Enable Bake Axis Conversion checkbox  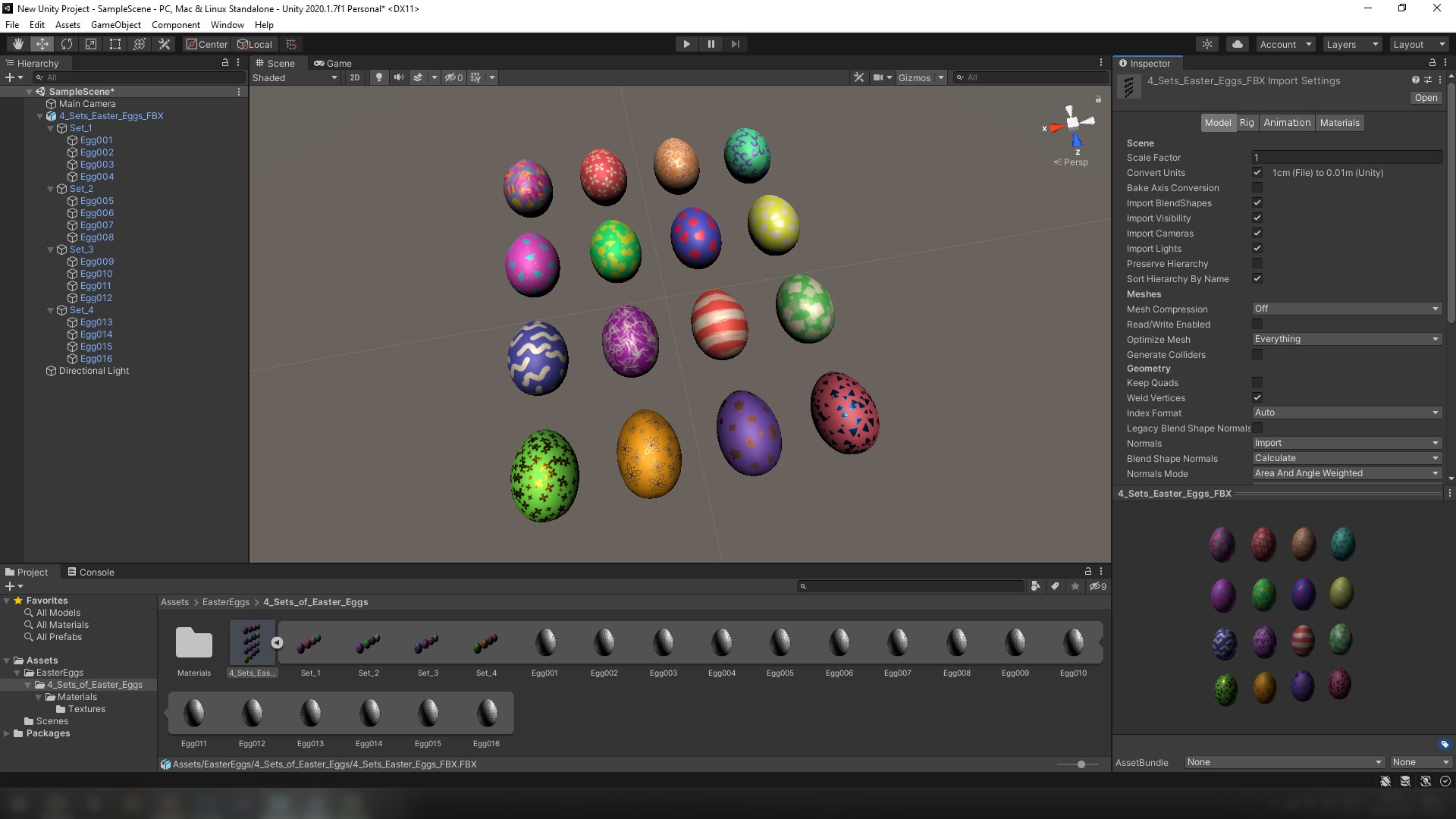tap(1257, 188)
